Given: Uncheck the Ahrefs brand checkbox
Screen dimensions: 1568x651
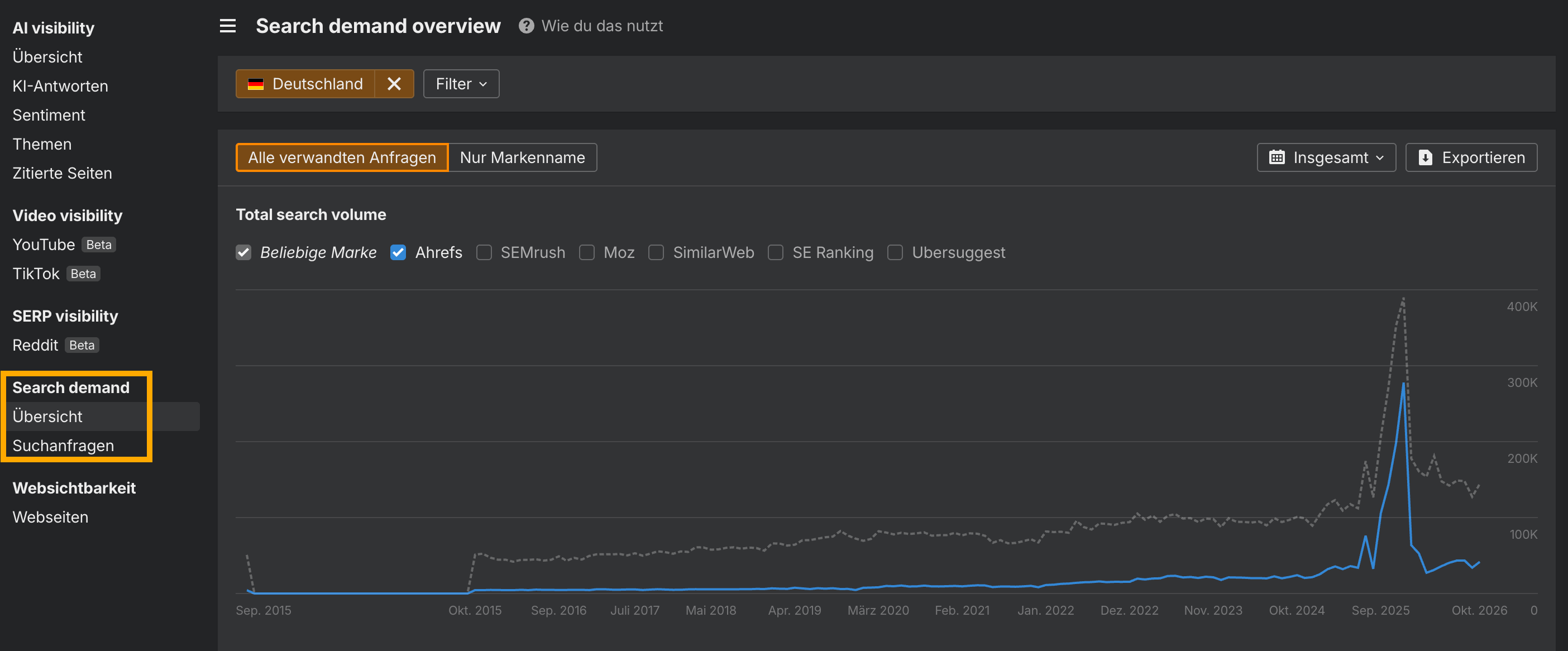Looking at the screenshot, I should (x=398, y=252).
